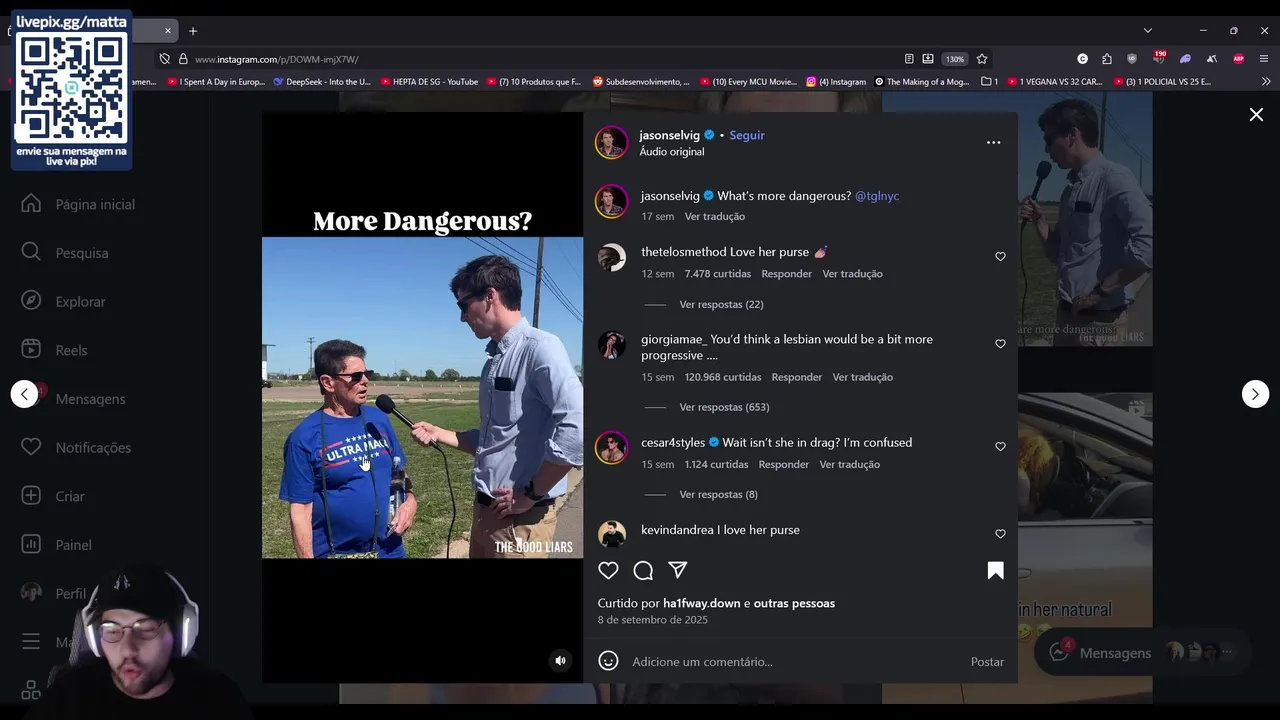Click the Adicione um comentário field
The image size is (1280, 720).
tap(795, 662)
